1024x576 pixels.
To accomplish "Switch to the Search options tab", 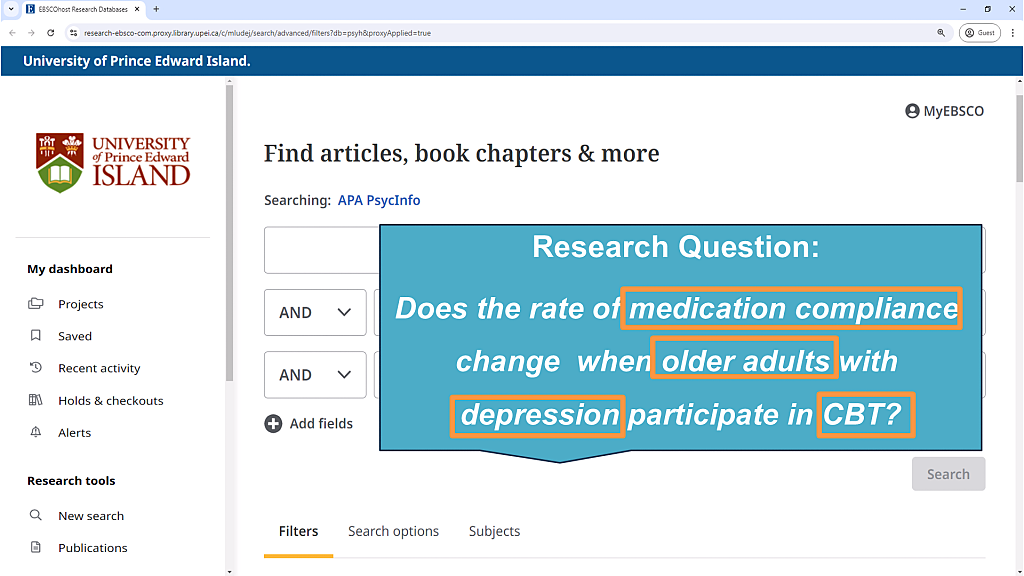I will pos(393,531).
